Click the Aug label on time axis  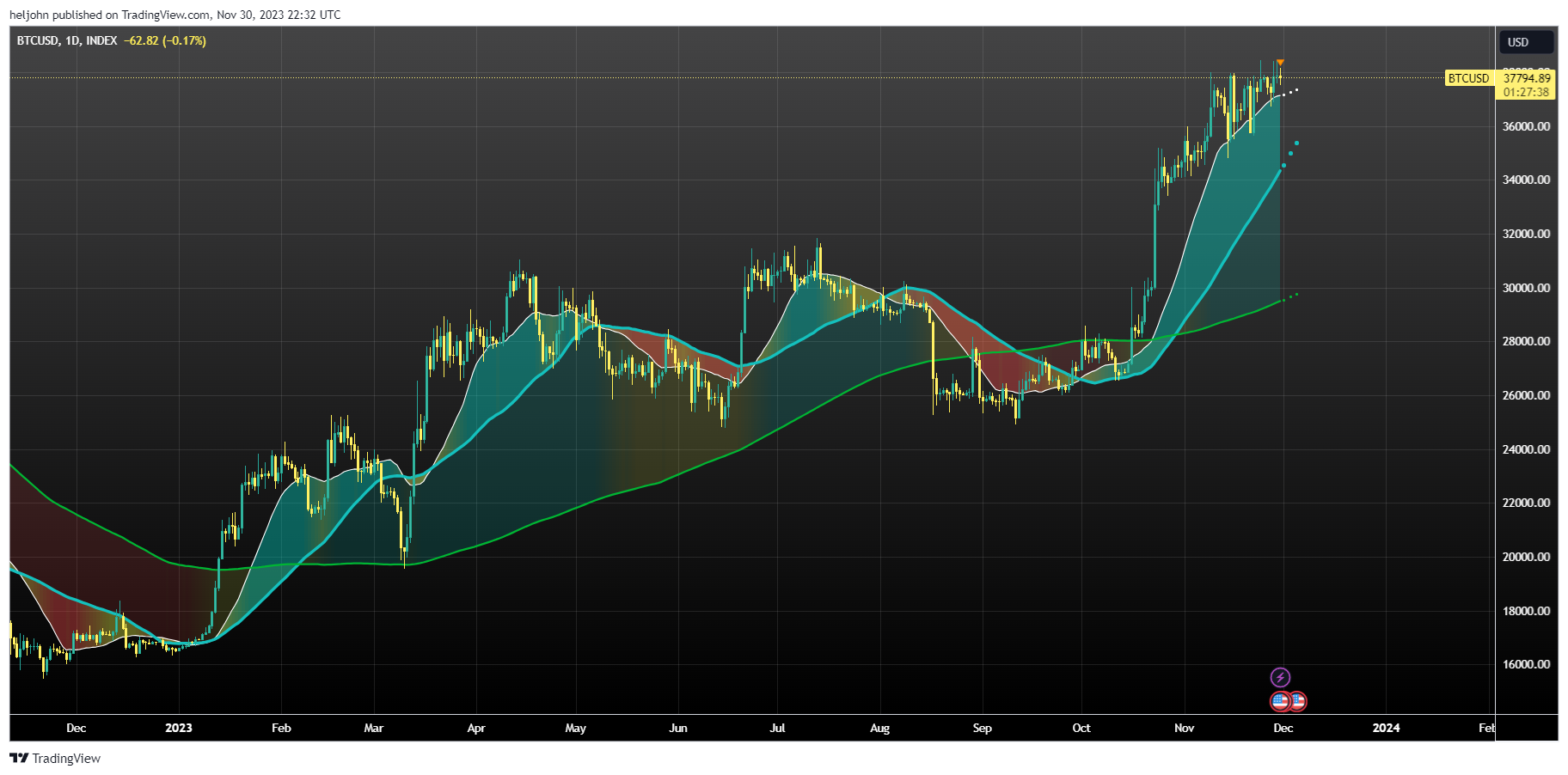coord(879,728)
